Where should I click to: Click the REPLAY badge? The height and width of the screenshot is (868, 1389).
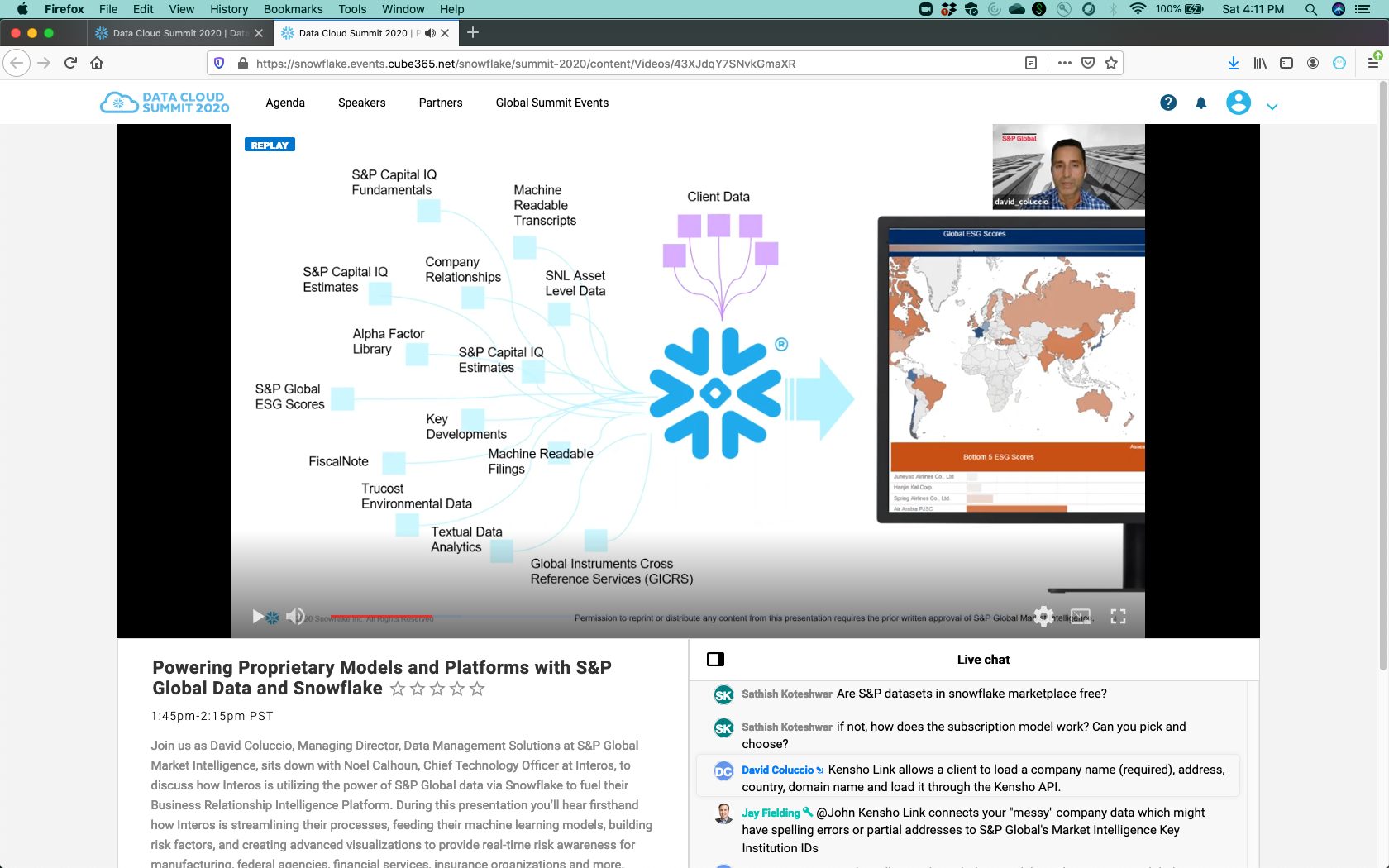point(270,145)
